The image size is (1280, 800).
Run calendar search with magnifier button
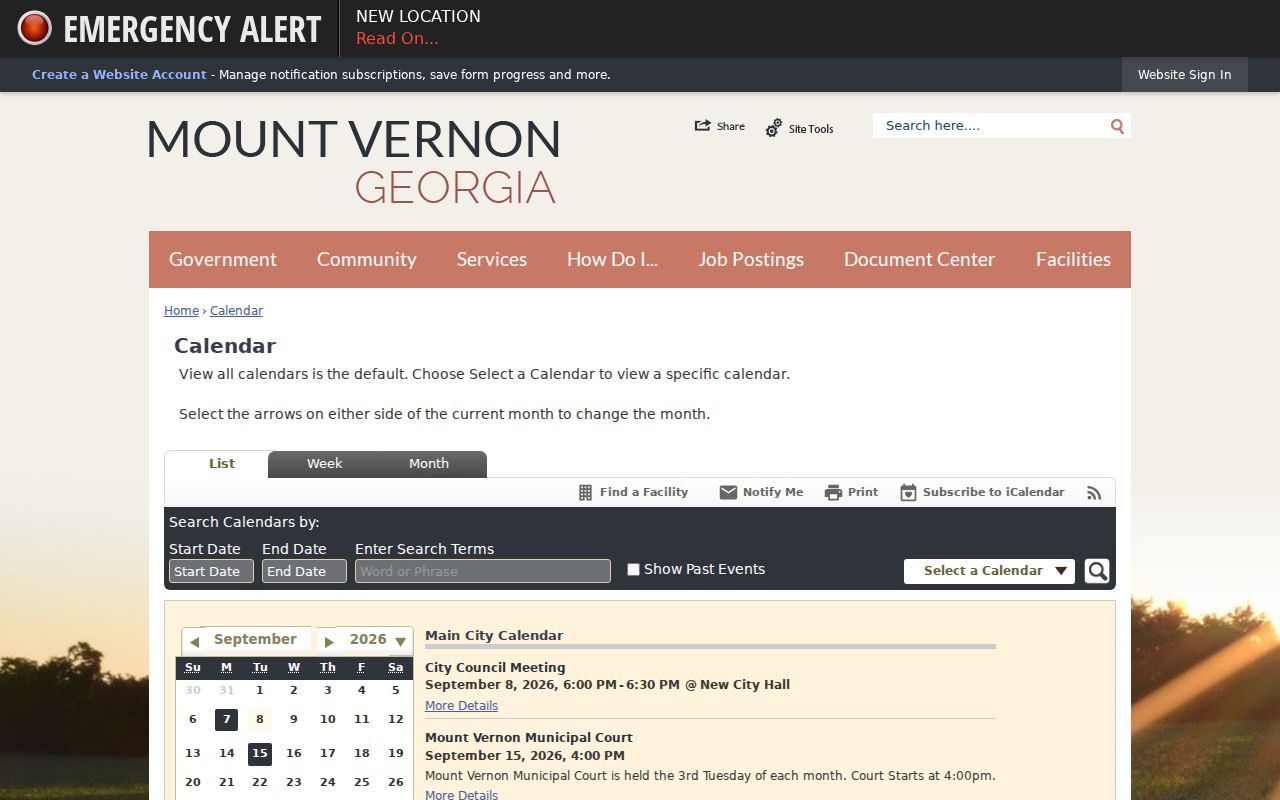point(1097,571)
